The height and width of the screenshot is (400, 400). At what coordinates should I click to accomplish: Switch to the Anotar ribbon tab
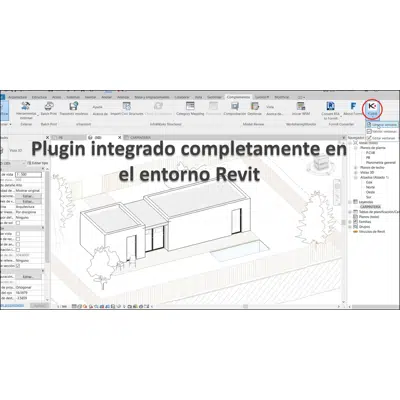[106, 97]
